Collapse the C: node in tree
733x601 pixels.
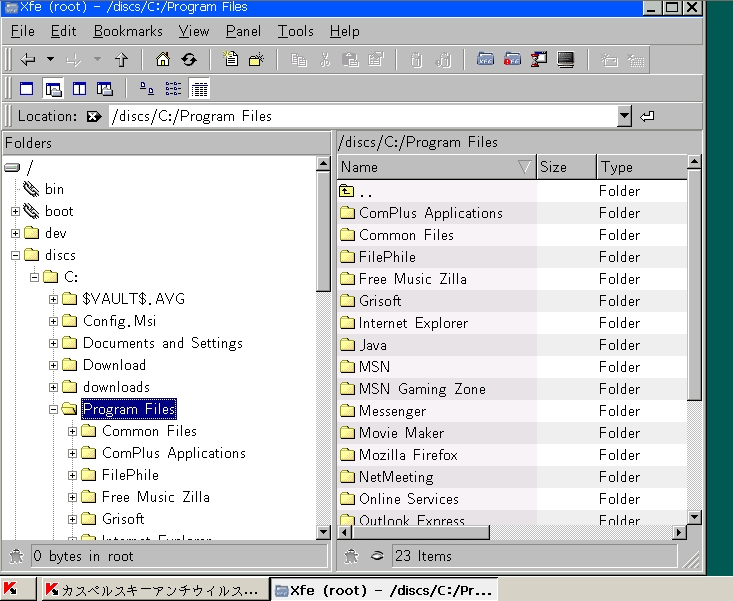(34, 277)
